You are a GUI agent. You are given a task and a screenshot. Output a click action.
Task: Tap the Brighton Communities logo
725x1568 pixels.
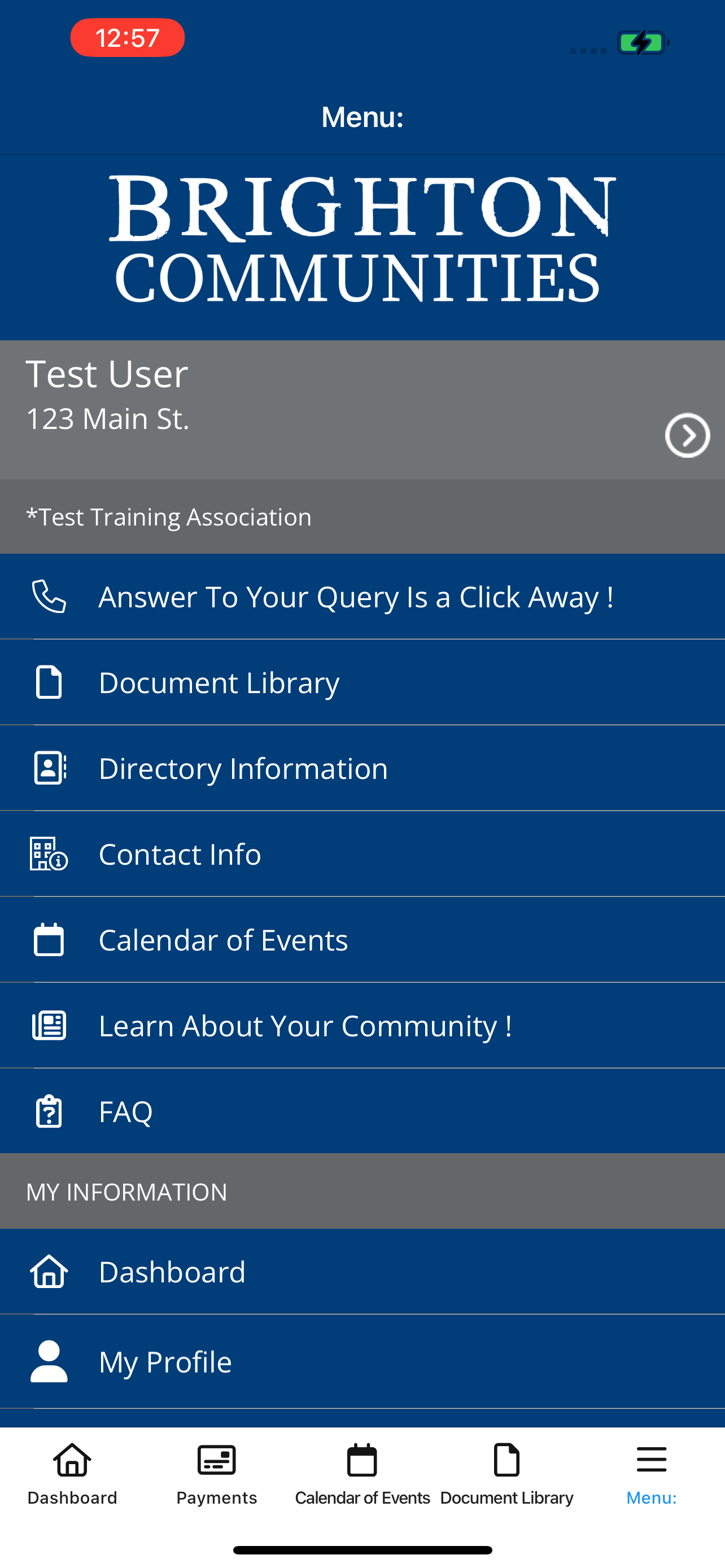tap(363, 239)
